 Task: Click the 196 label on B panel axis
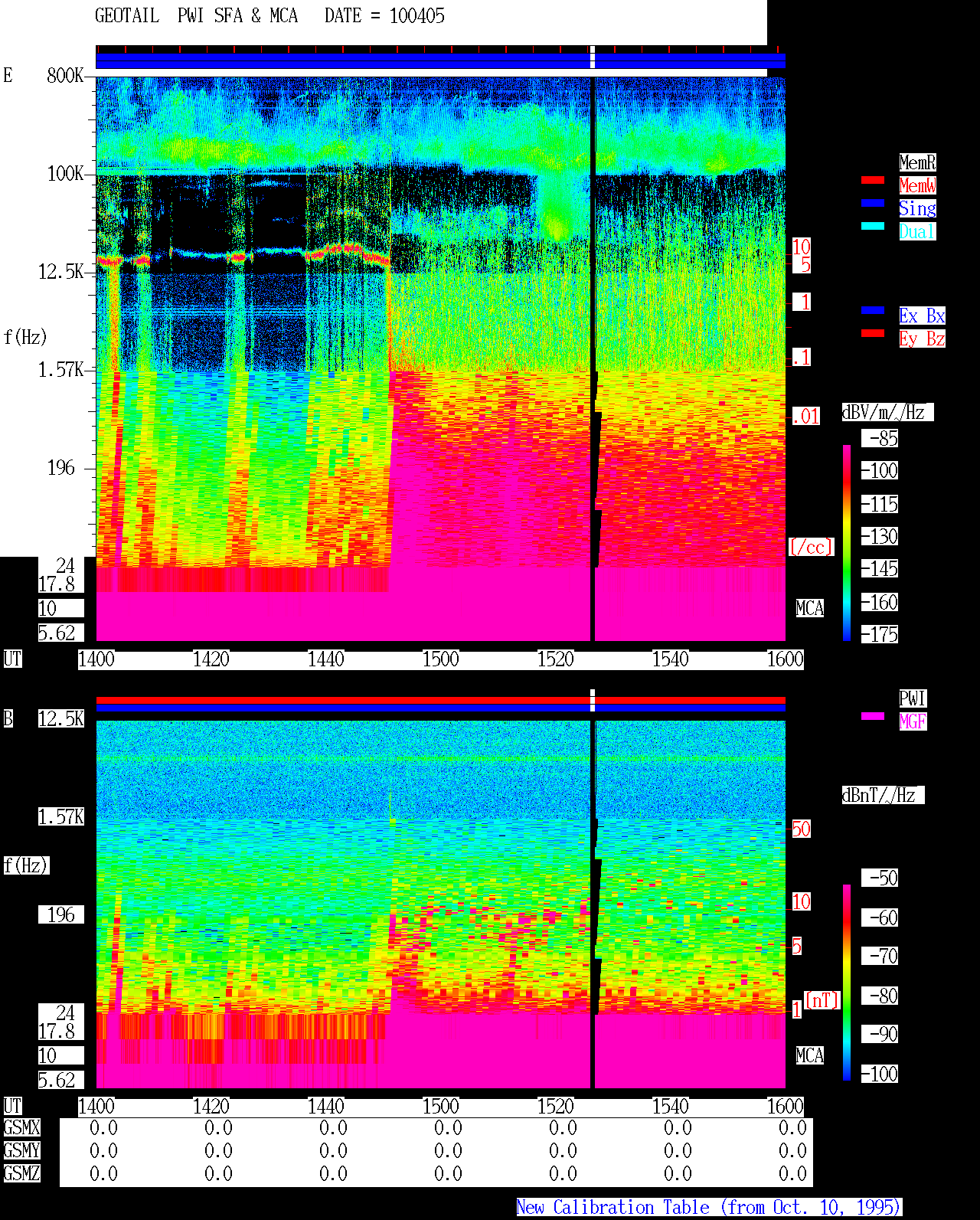point(61,914)
